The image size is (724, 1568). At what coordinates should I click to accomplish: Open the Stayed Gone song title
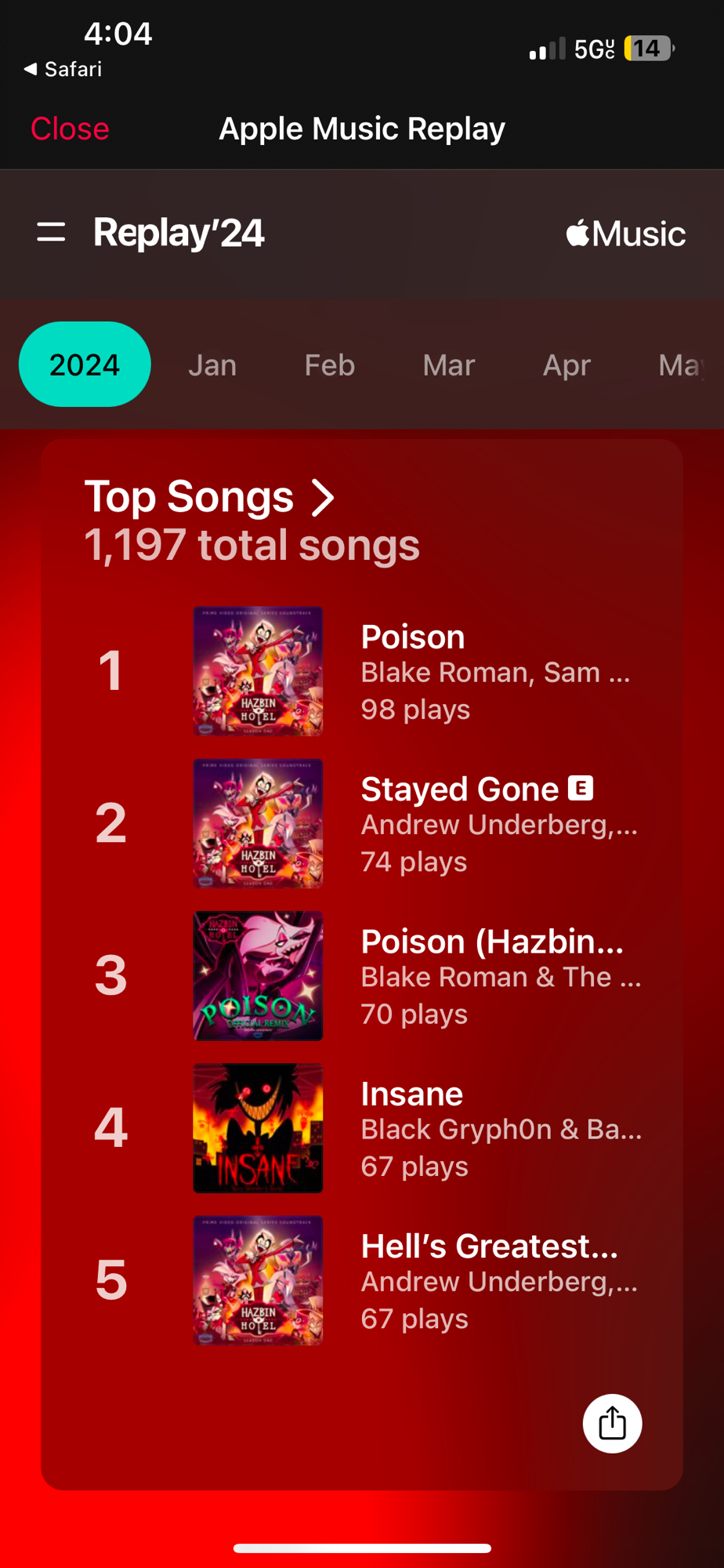pyautogui.click(x=459, y=789)
